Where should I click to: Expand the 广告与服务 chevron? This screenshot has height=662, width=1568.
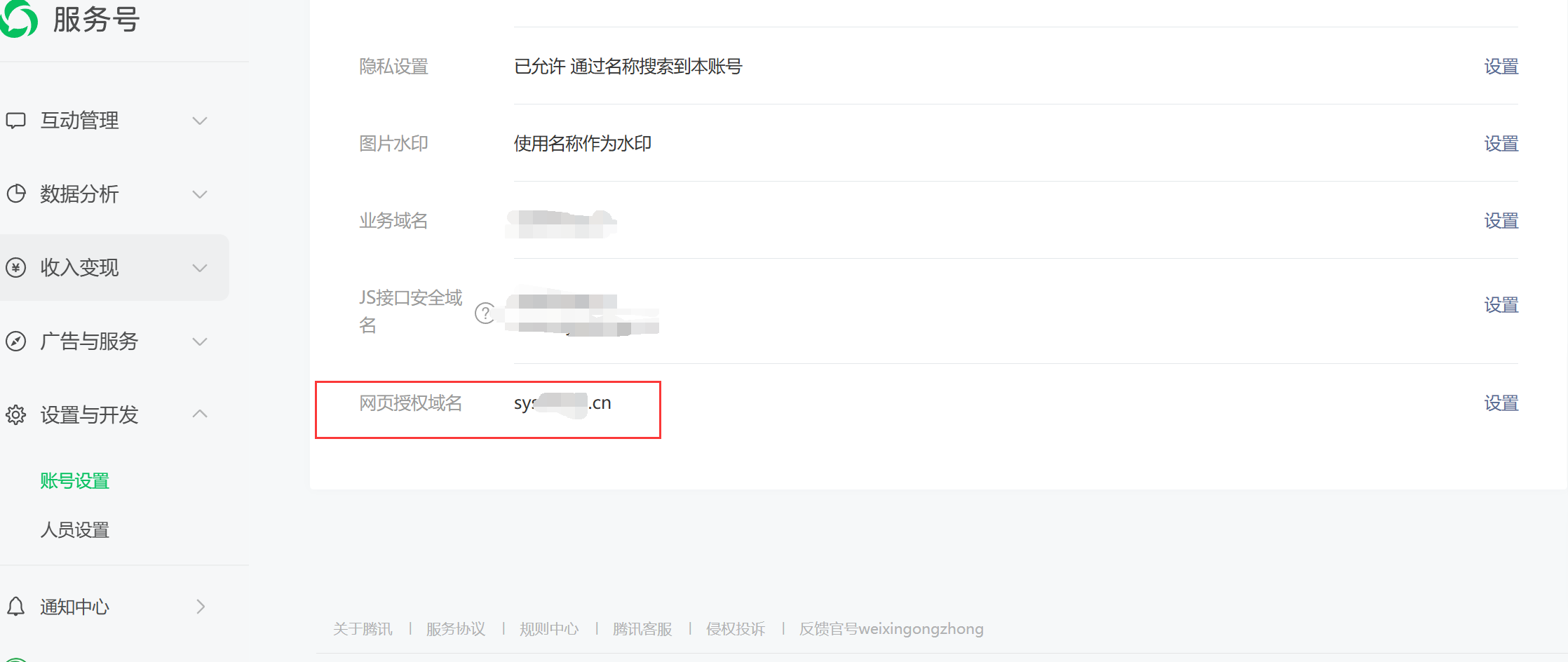(x=200, y=342)
